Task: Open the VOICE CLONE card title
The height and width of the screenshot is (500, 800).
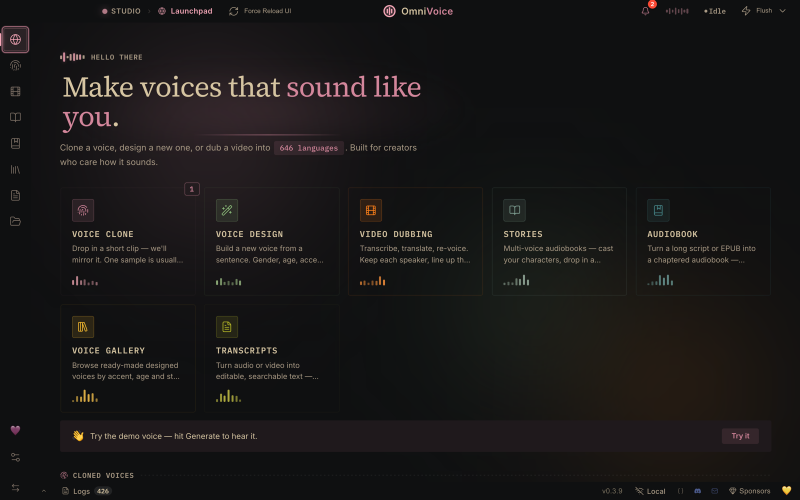Action: pos(103,234)
